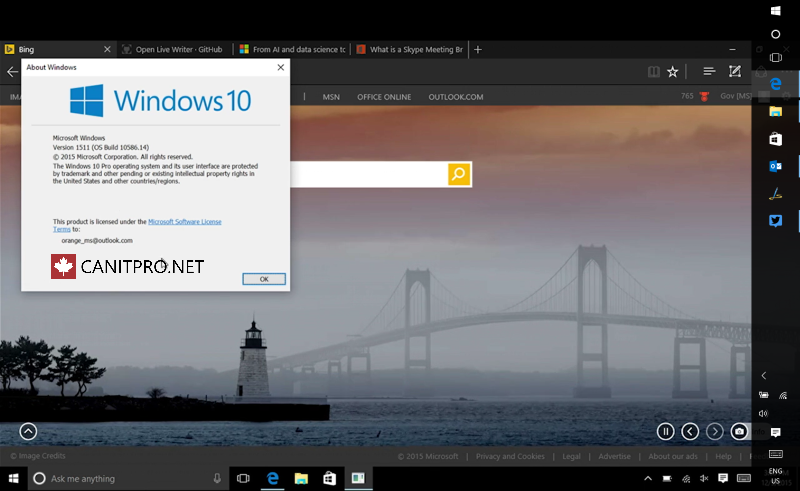Click the Bing camera image info icon
Viewport: 800px width, 491px height.
click(x=739, y=432)
